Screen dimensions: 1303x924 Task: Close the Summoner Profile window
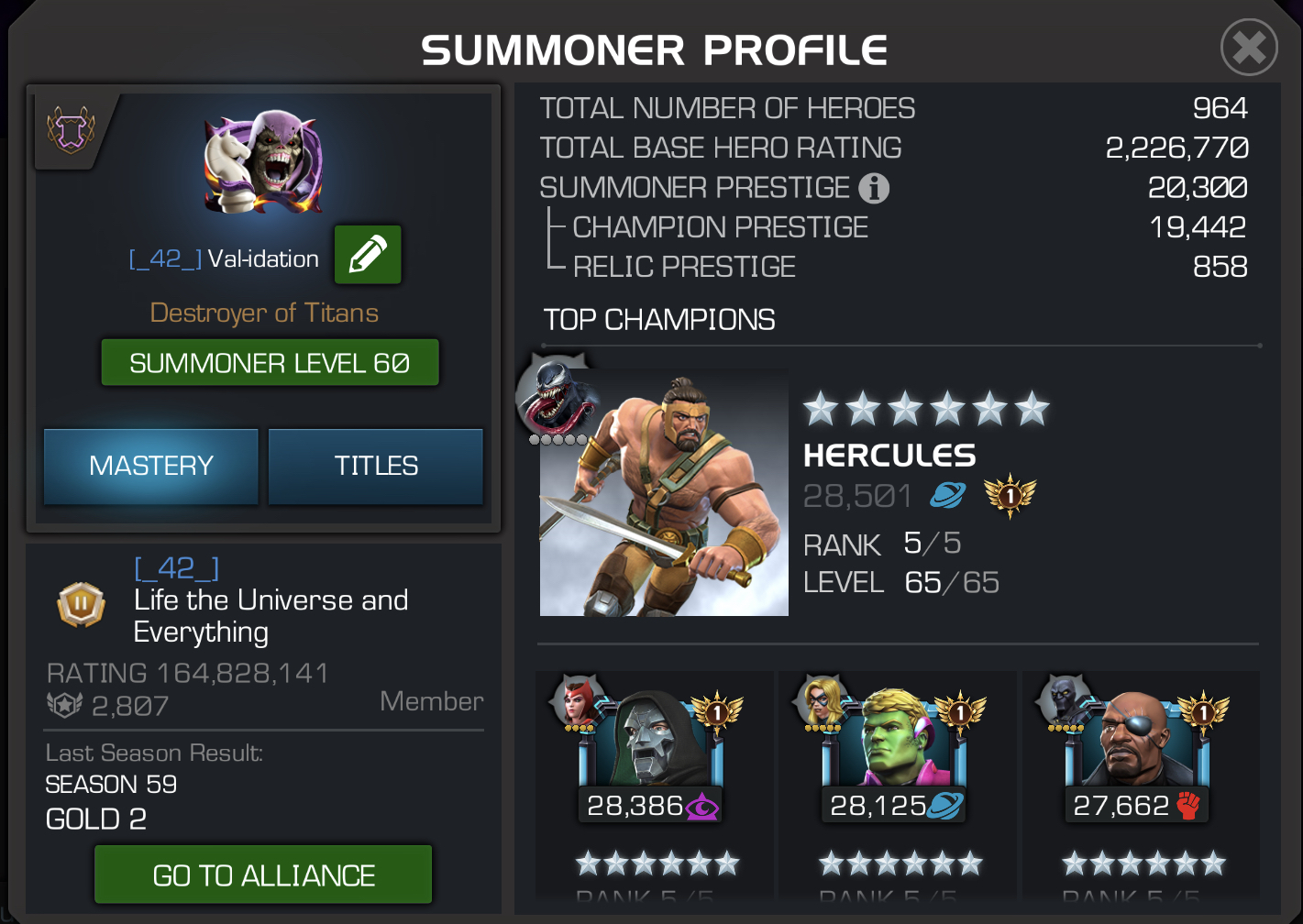tap(1249, 47)
